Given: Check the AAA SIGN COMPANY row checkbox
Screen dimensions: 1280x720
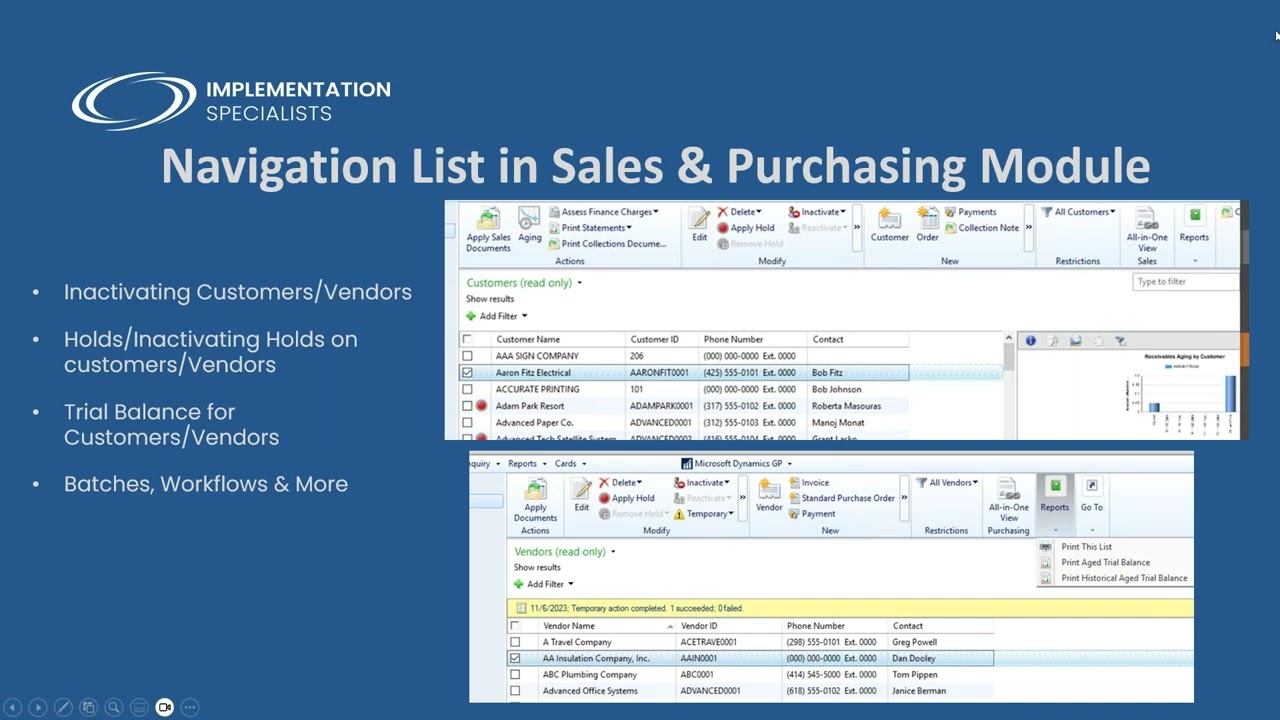Looking at the screenshot, I should pyautogui.click(x=467, y=356).
